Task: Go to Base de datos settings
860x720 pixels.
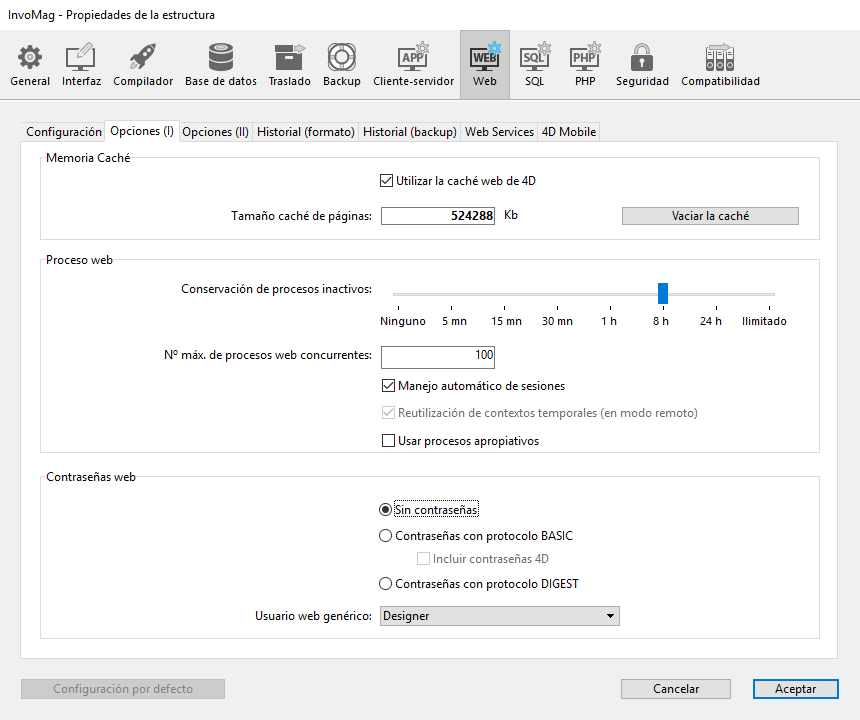Action: [x=221, y=65]
